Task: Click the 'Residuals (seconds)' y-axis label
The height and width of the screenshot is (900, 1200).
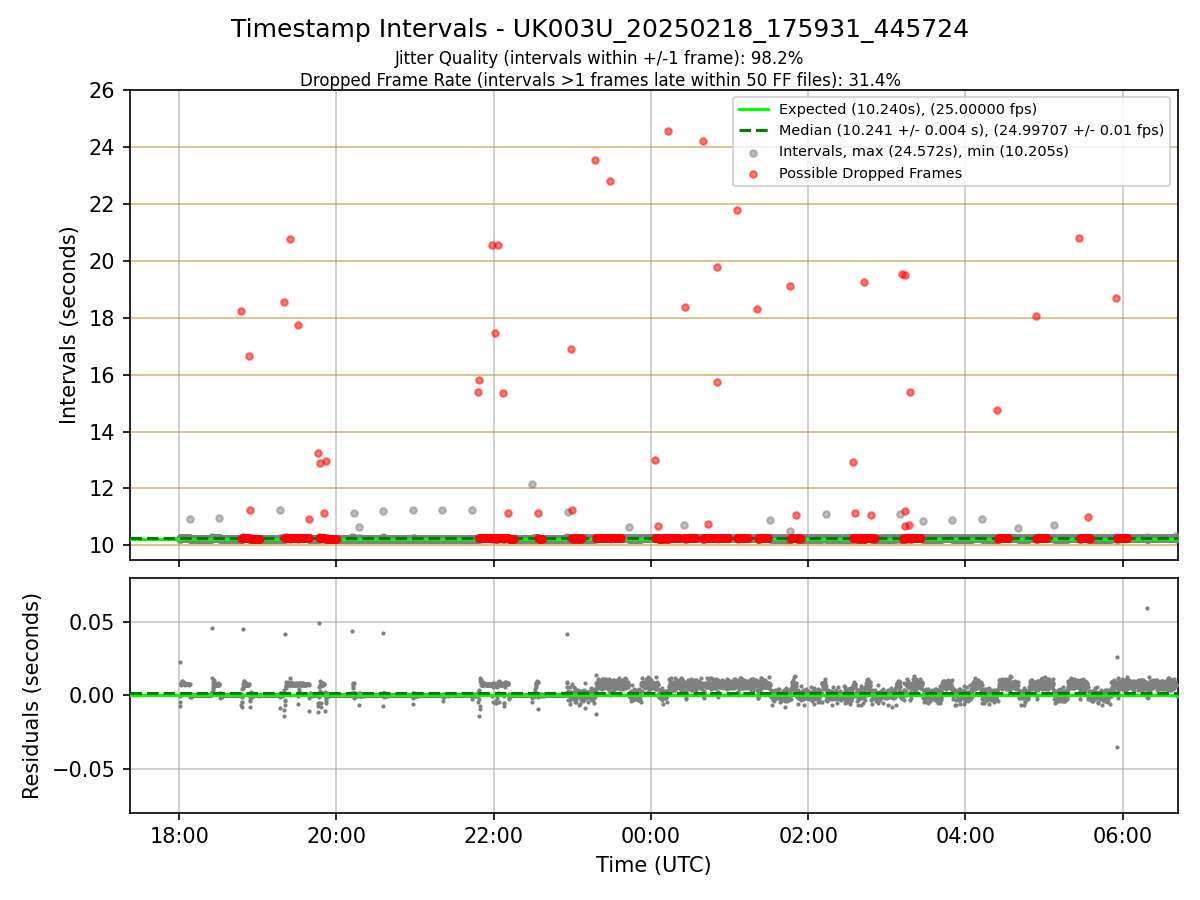Action: pyautogui.click(x=32, y=696)
